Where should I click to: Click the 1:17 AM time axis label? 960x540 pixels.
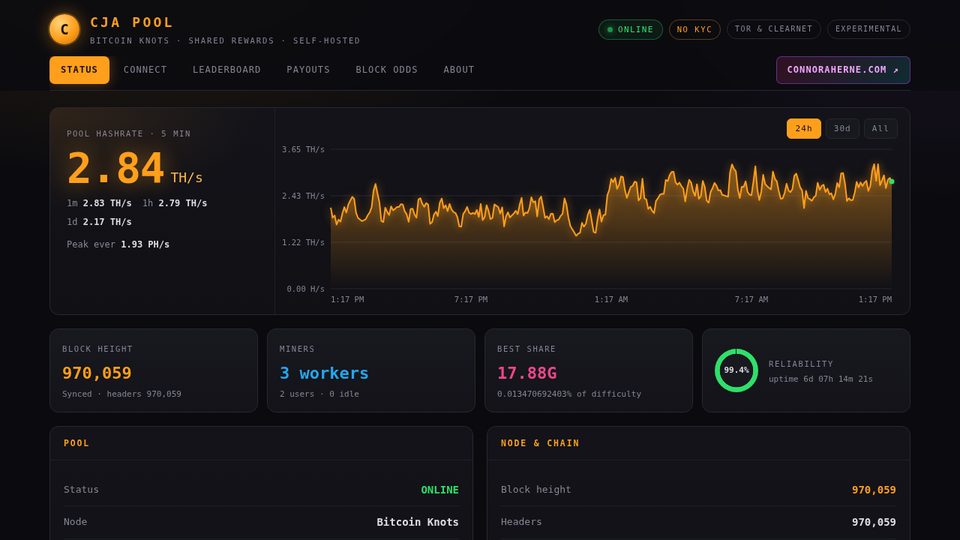click(x=611, y=299)
